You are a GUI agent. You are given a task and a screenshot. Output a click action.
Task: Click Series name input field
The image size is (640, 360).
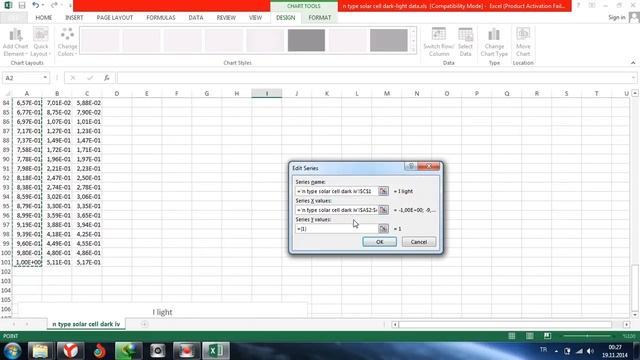coord(337,191)
